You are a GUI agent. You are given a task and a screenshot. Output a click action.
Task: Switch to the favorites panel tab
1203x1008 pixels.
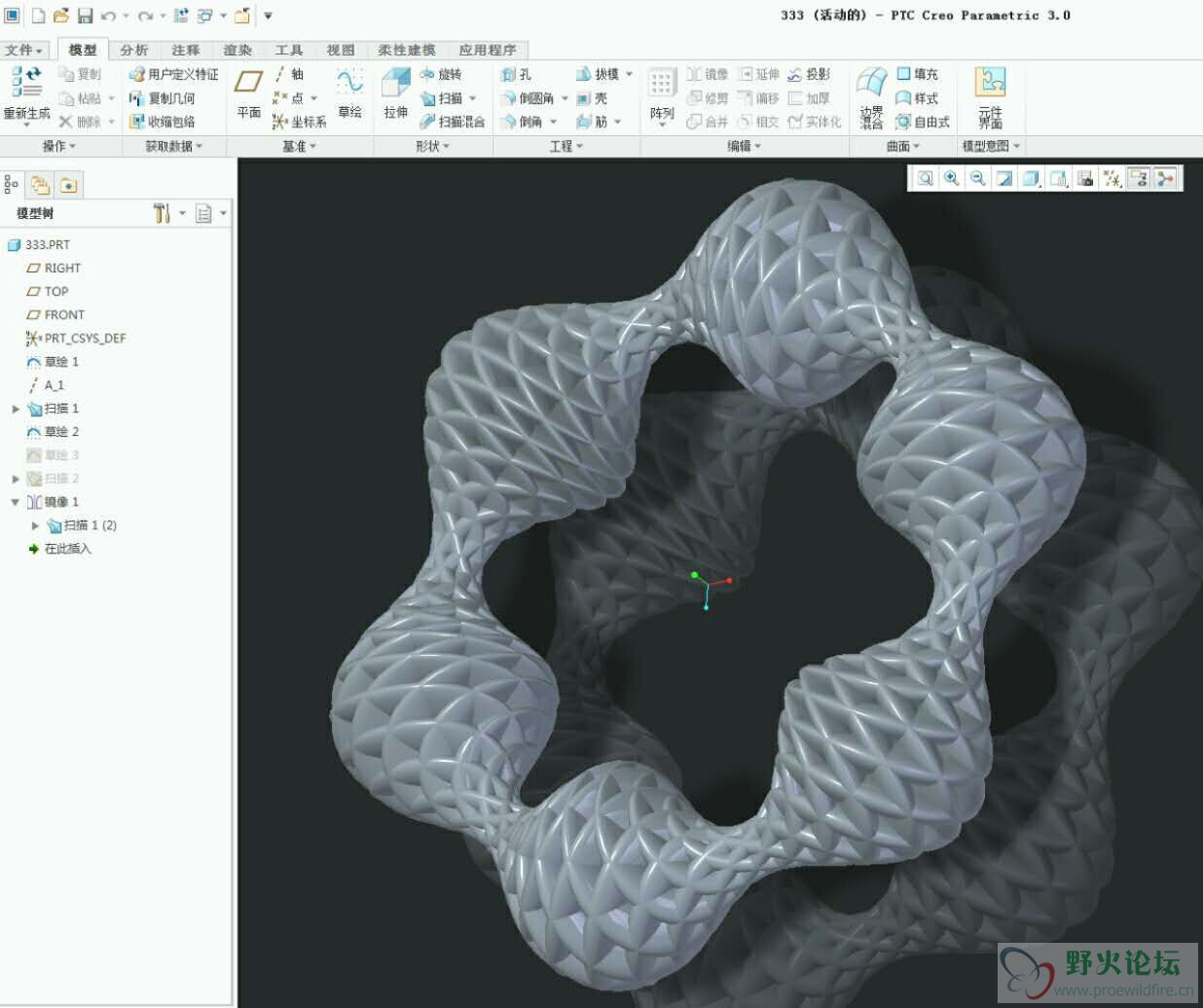[x=68, y=184]
